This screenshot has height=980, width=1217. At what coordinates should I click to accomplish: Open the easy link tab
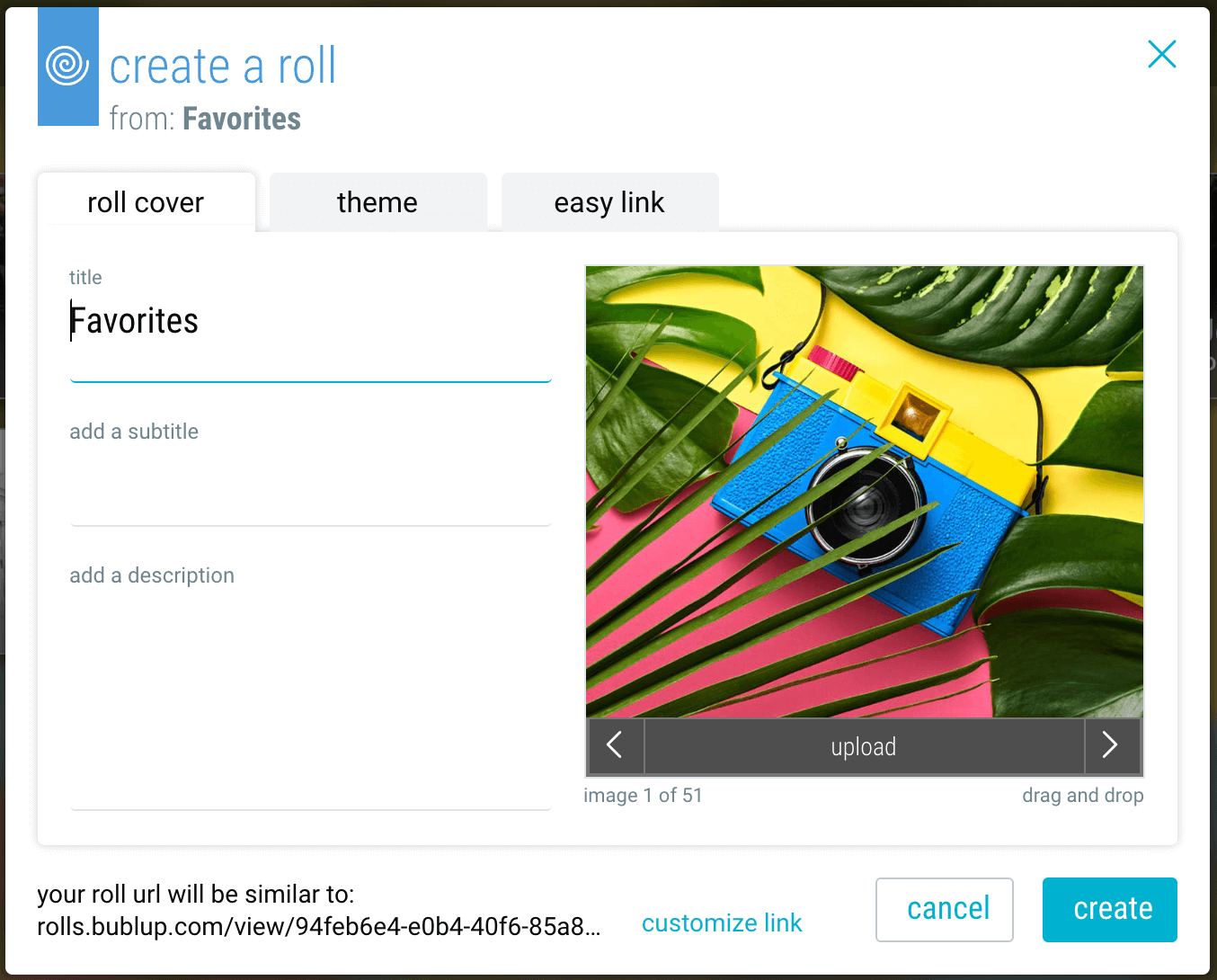click(x=608, y=202)
